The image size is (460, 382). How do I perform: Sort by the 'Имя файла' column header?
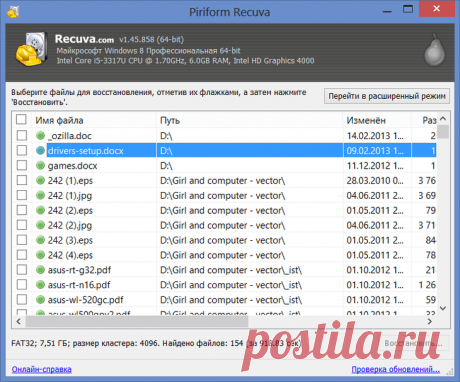(x=94, y=120)
